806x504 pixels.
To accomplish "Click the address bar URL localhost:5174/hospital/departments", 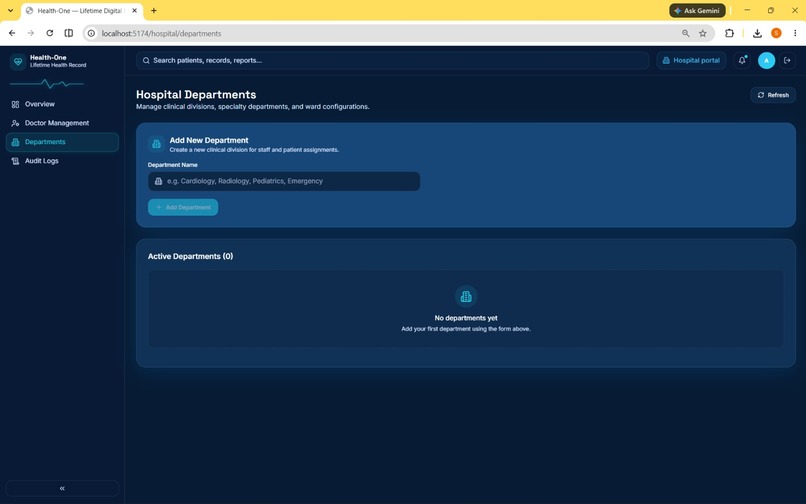I will (161, 33).
